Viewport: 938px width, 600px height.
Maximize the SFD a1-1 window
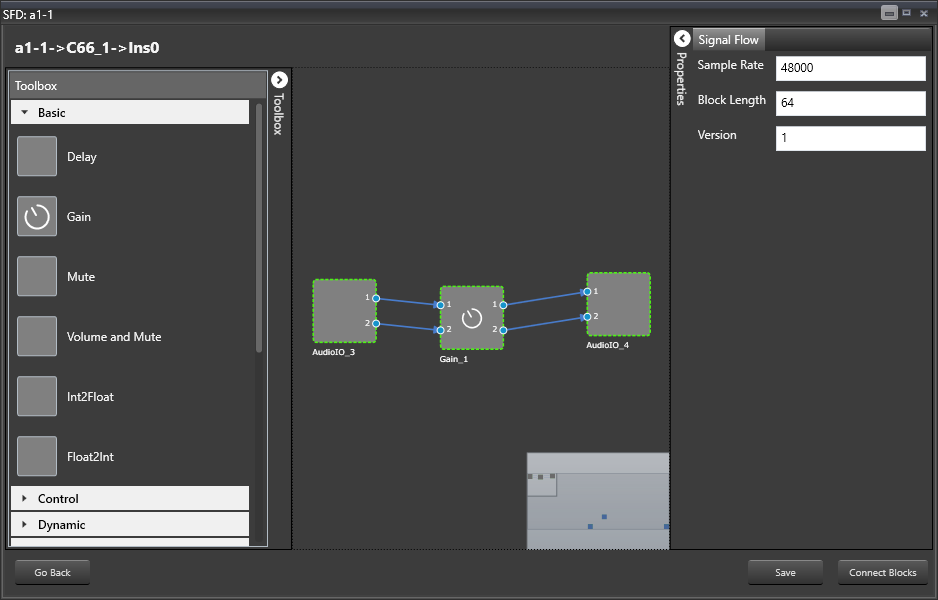click(907, 13)
